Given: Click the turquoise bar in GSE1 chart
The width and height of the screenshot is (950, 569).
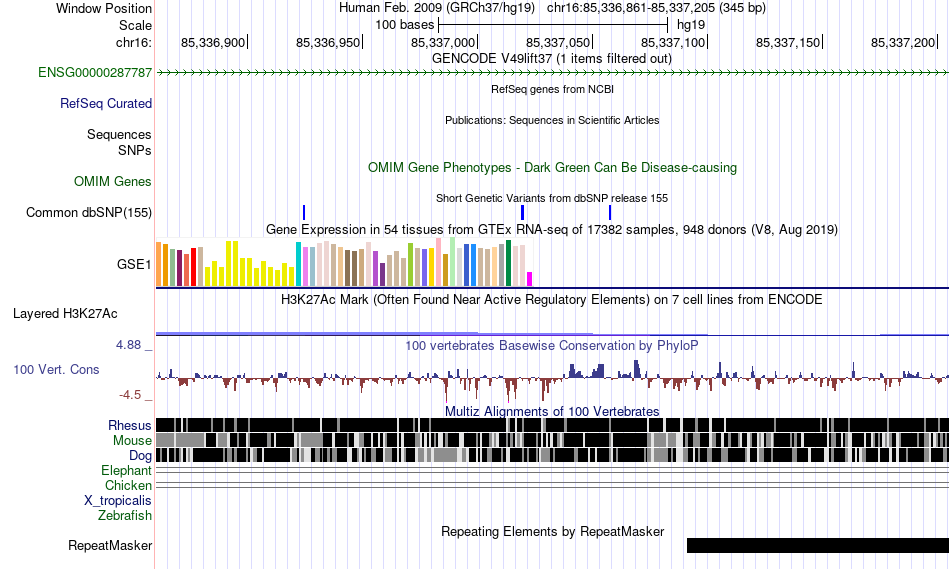Looking at the screenshot, I should coord(298,264).
